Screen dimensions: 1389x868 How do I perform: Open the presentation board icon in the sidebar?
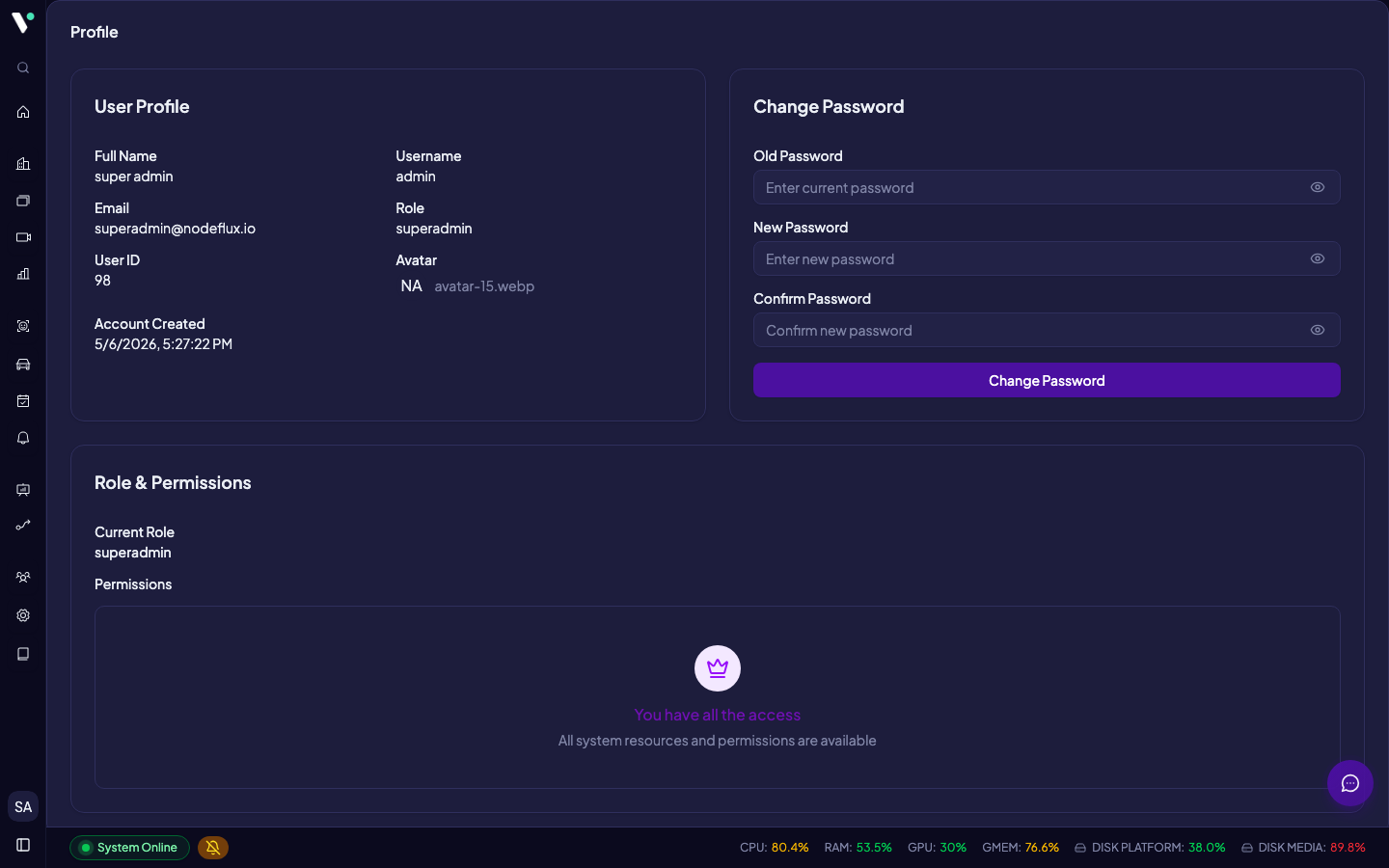23,490
